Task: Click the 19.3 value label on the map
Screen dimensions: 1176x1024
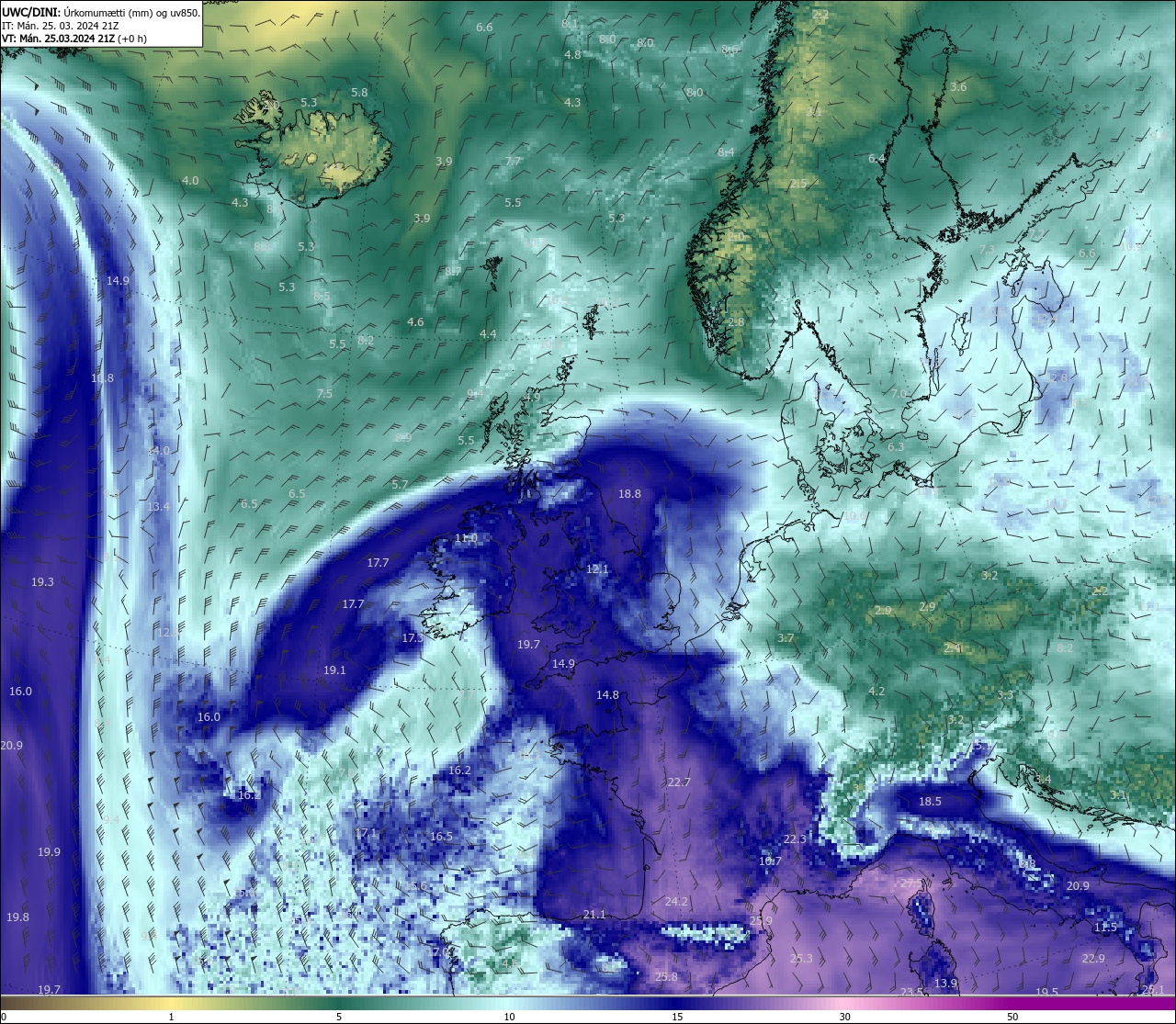Action: pyautogui.click(x=42, y=581)
